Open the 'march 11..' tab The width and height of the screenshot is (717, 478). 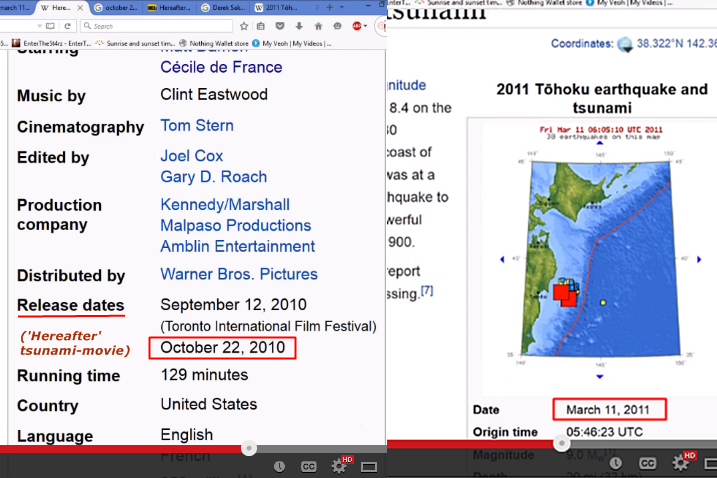15,7
